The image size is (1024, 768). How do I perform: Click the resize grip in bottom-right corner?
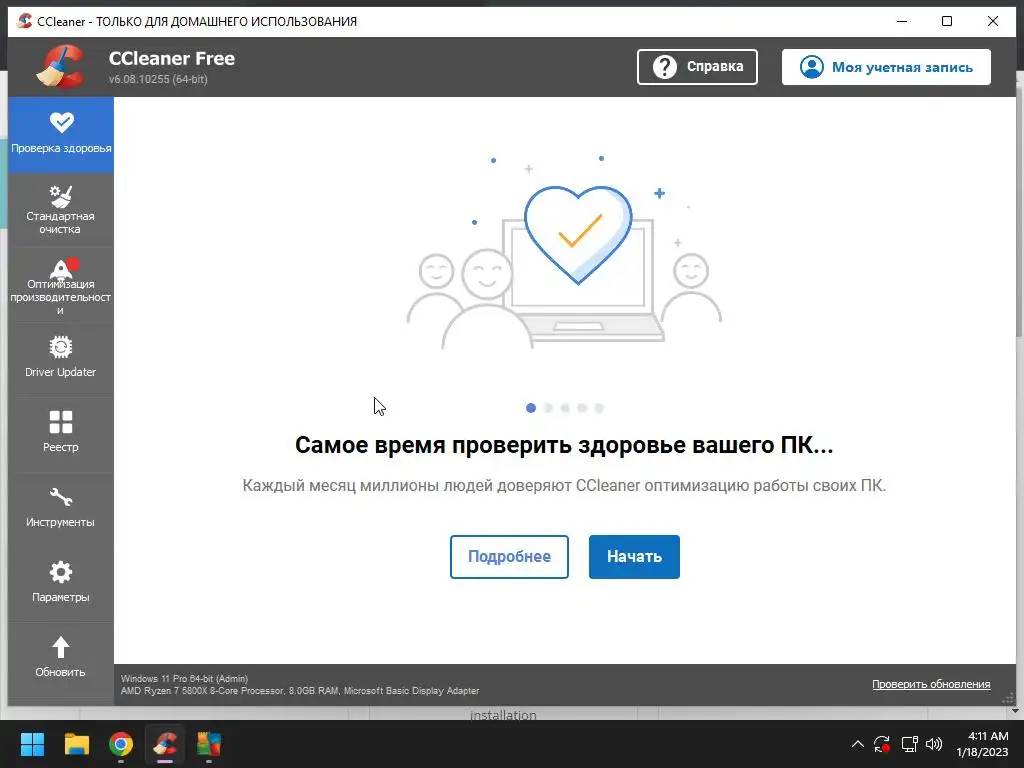point(1008,699)
